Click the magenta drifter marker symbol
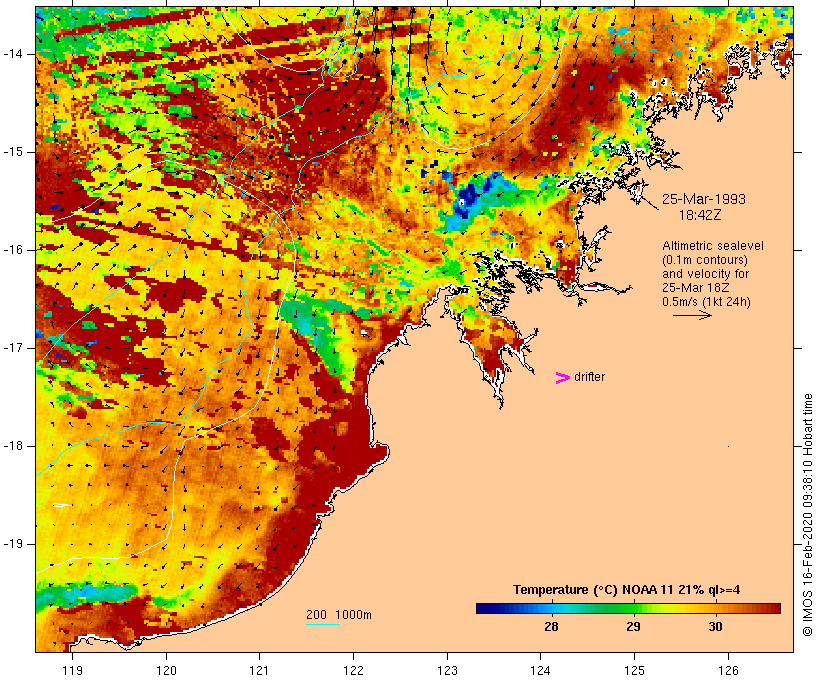 [x=562, y=378]
